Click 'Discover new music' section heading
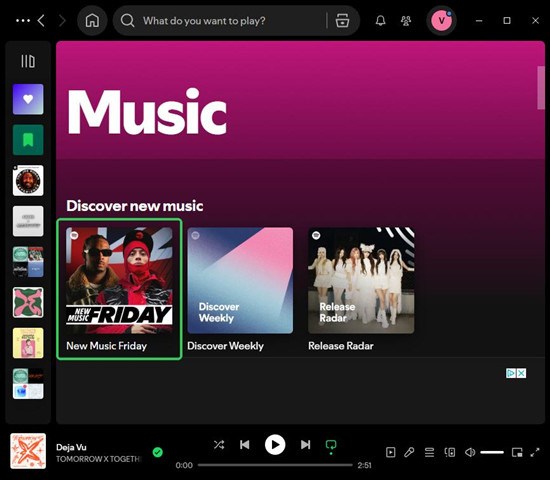 135,206
